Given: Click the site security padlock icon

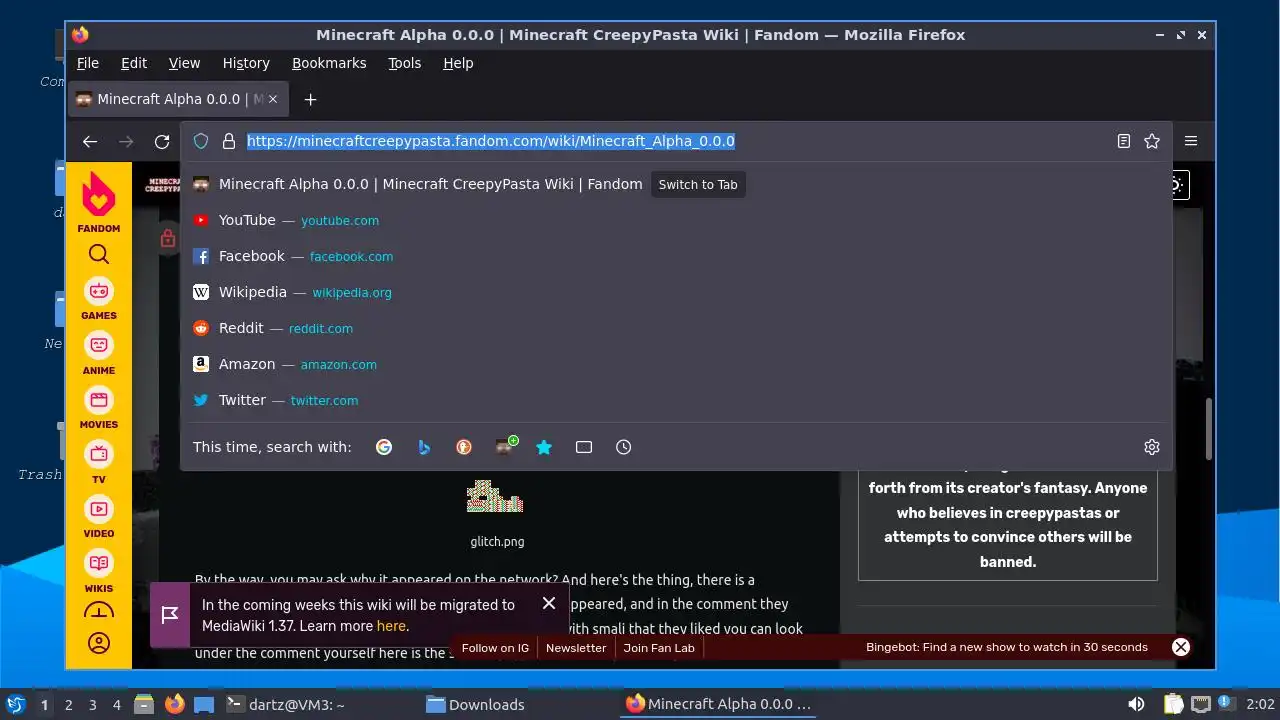Looking at the screenshot, I should point(229,141).
